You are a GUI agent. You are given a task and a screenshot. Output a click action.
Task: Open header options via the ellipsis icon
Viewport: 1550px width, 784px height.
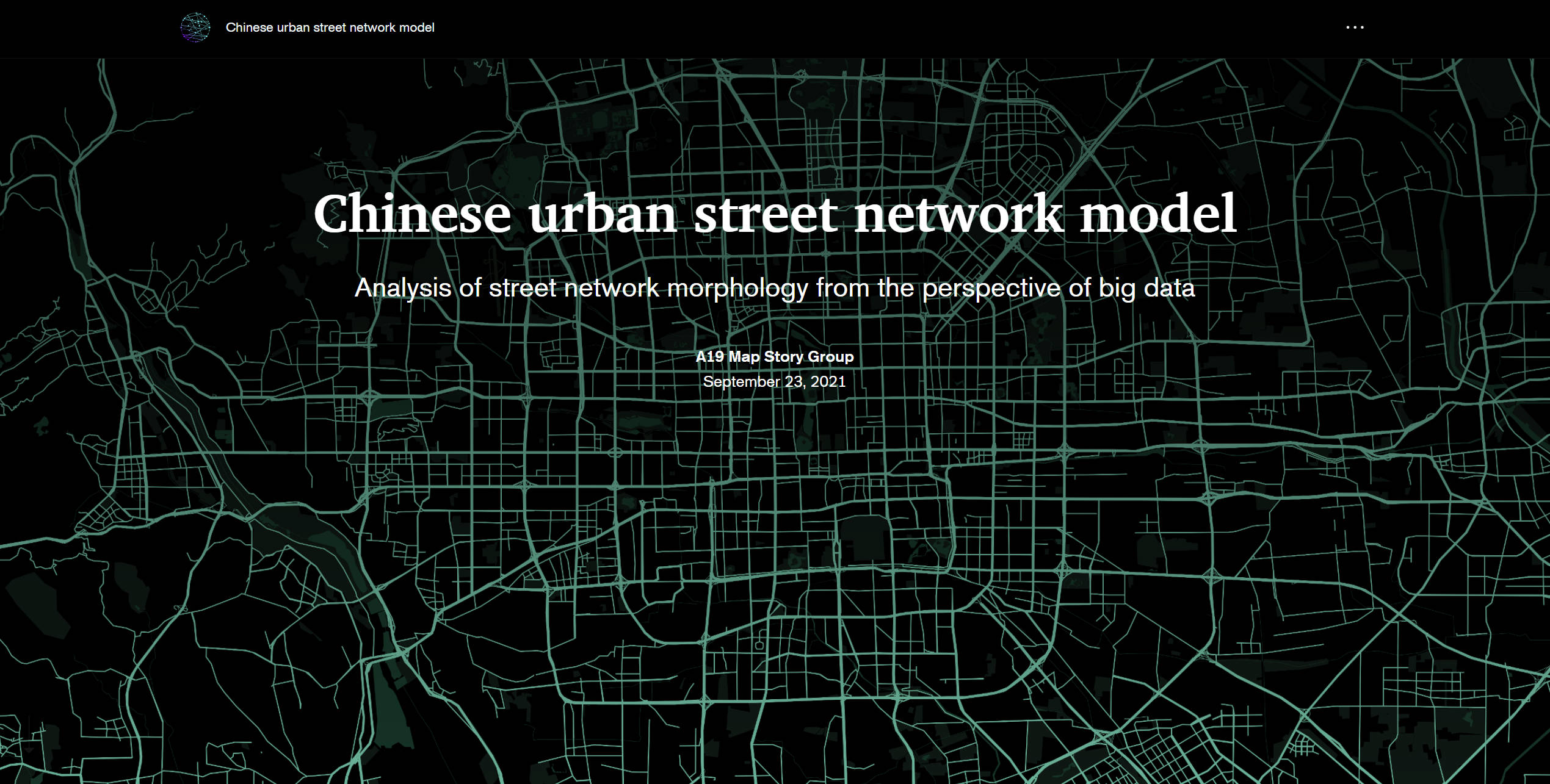click(1356, 27)
